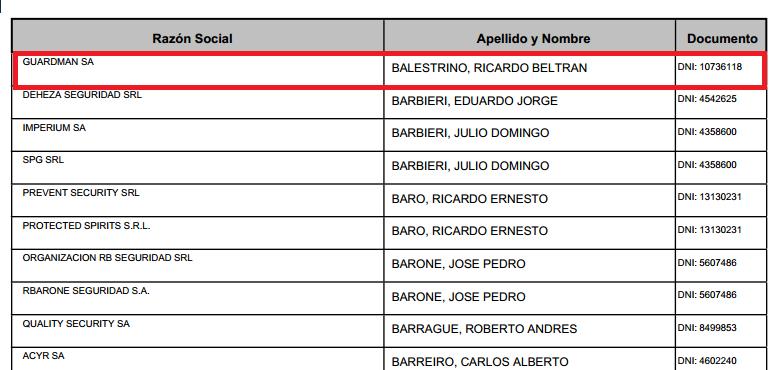774x370 pixels.
Task: Click BARREIRO, CARLOS ALBERTO name
Action: [x=480, y=362]
